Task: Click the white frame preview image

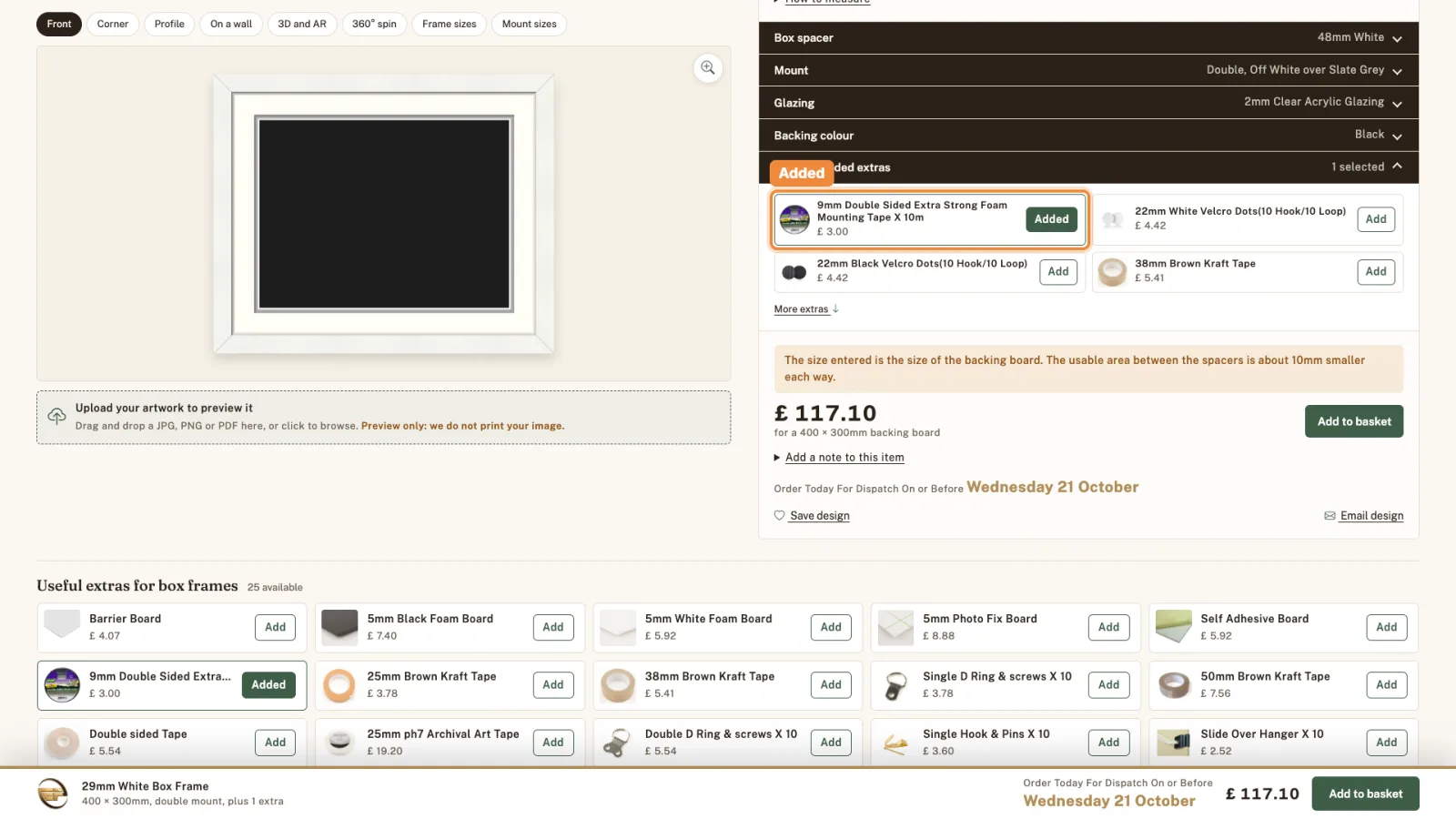Action: [384, 215]
